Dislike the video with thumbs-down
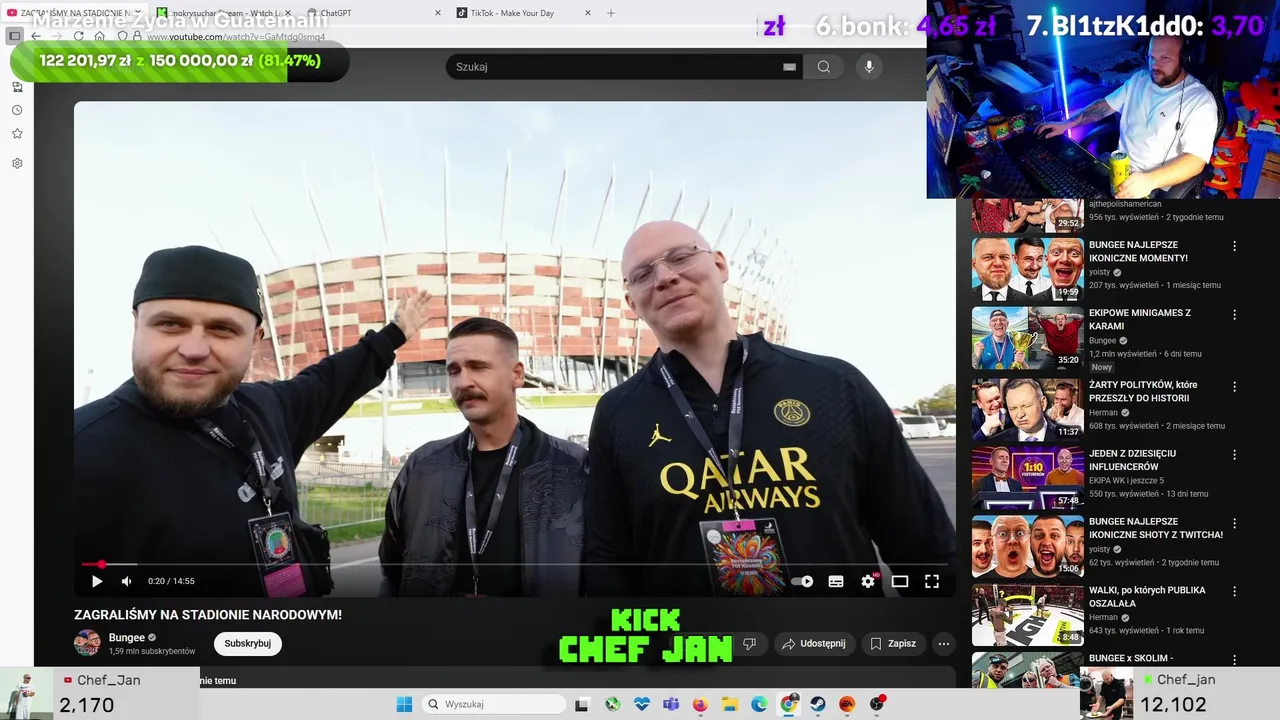 [749, 643]
